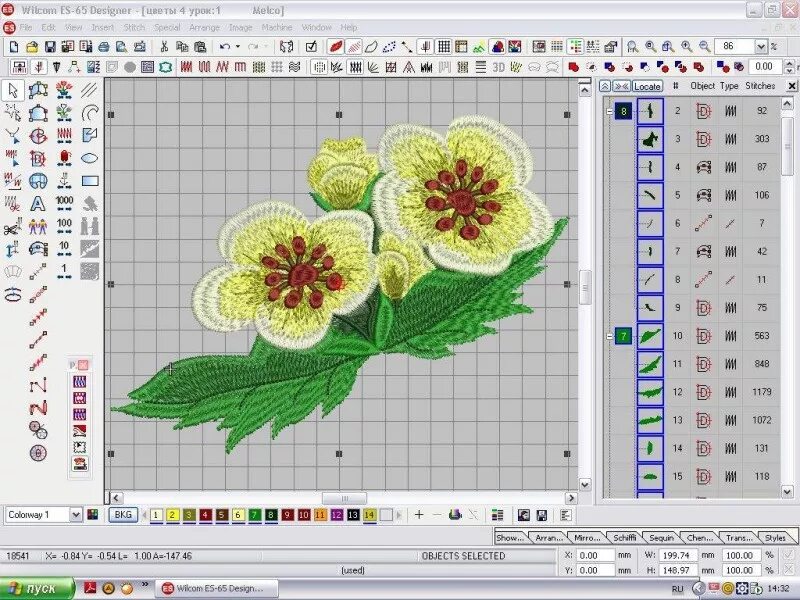Viewport: 800px width, 600px height.
Task: Switch to the Styles tab
Action: [775, 538]
